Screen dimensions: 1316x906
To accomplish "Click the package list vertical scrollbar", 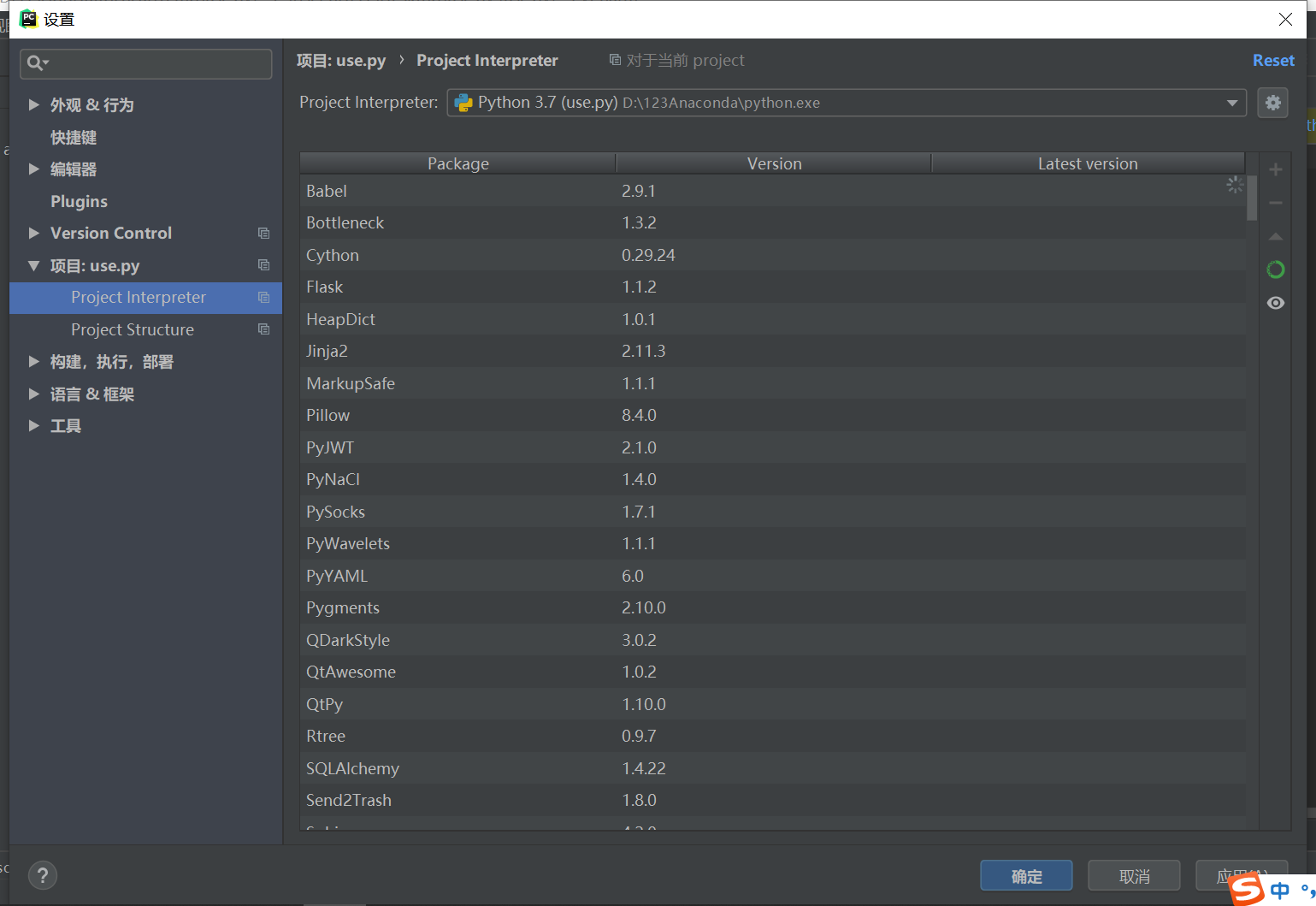I will (x=1252, y=198).
